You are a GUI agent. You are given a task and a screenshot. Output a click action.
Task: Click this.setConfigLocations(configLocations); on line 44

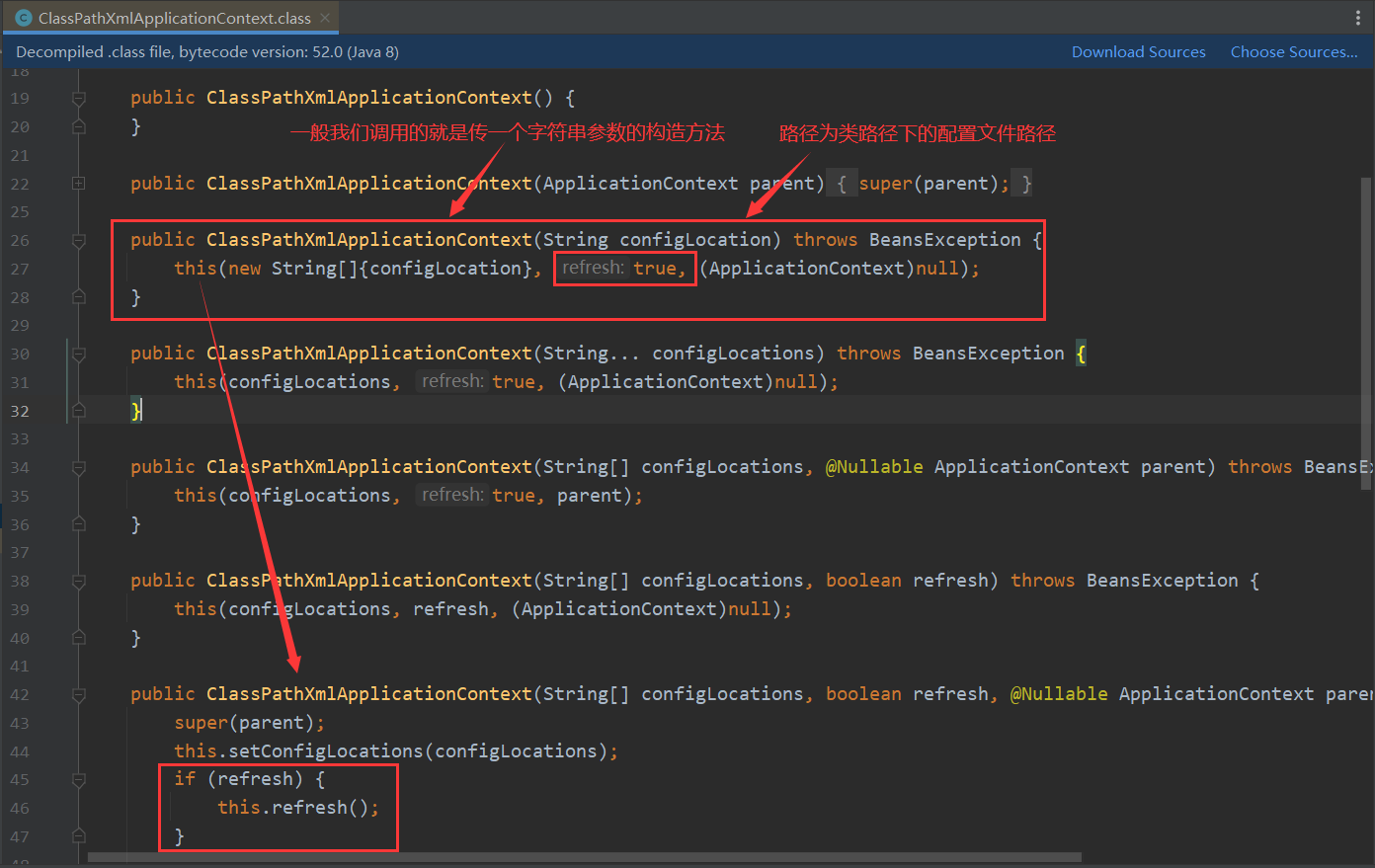[x=396, y=751]
